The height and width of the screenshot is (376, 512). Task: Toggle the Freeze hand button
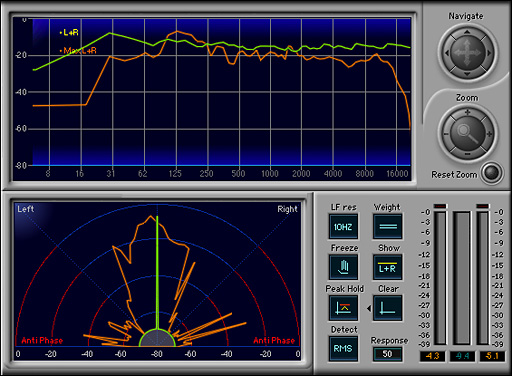[x=343, y=267]
